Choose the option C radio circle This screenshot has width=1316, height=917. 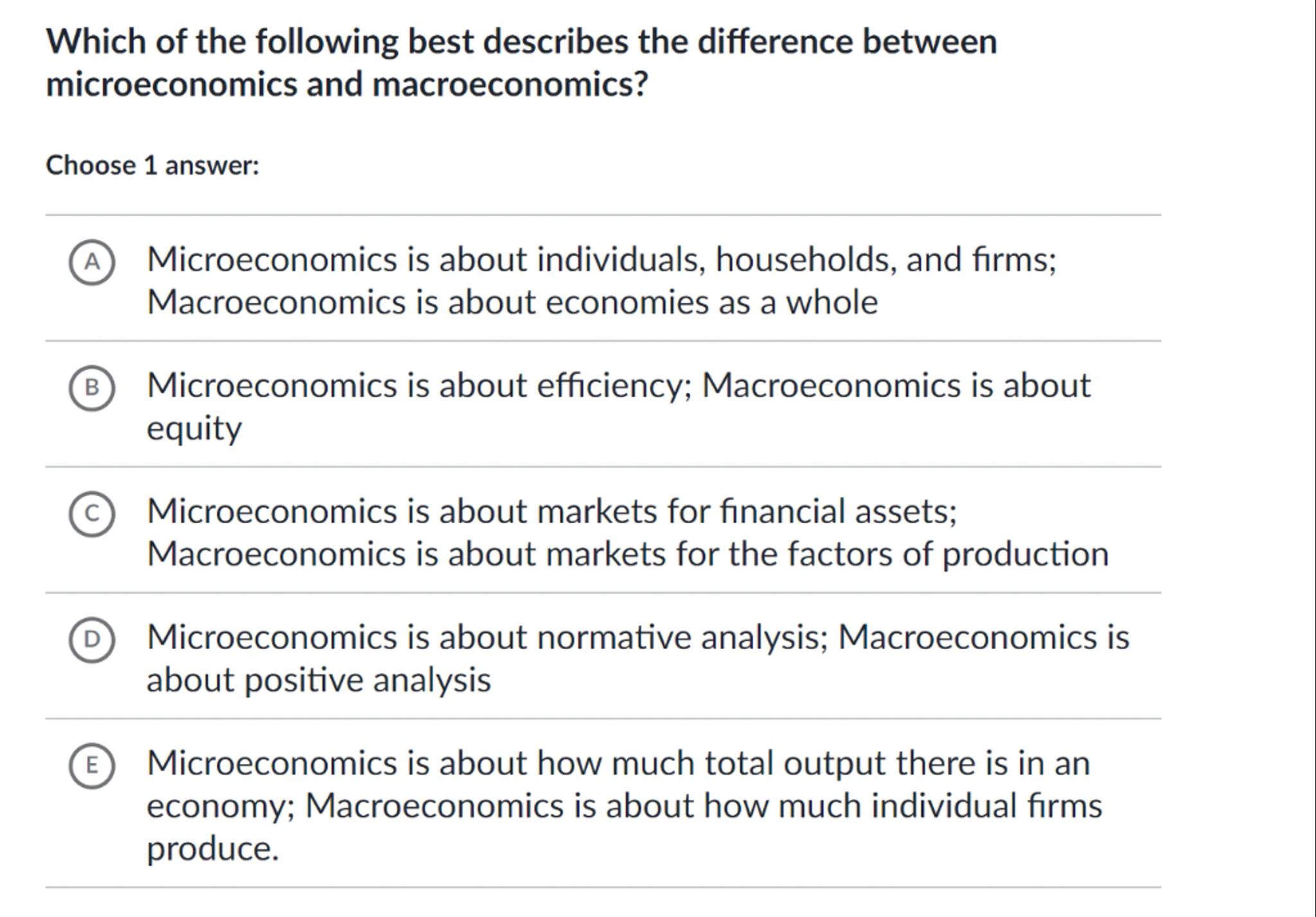(x=92, y=513)
